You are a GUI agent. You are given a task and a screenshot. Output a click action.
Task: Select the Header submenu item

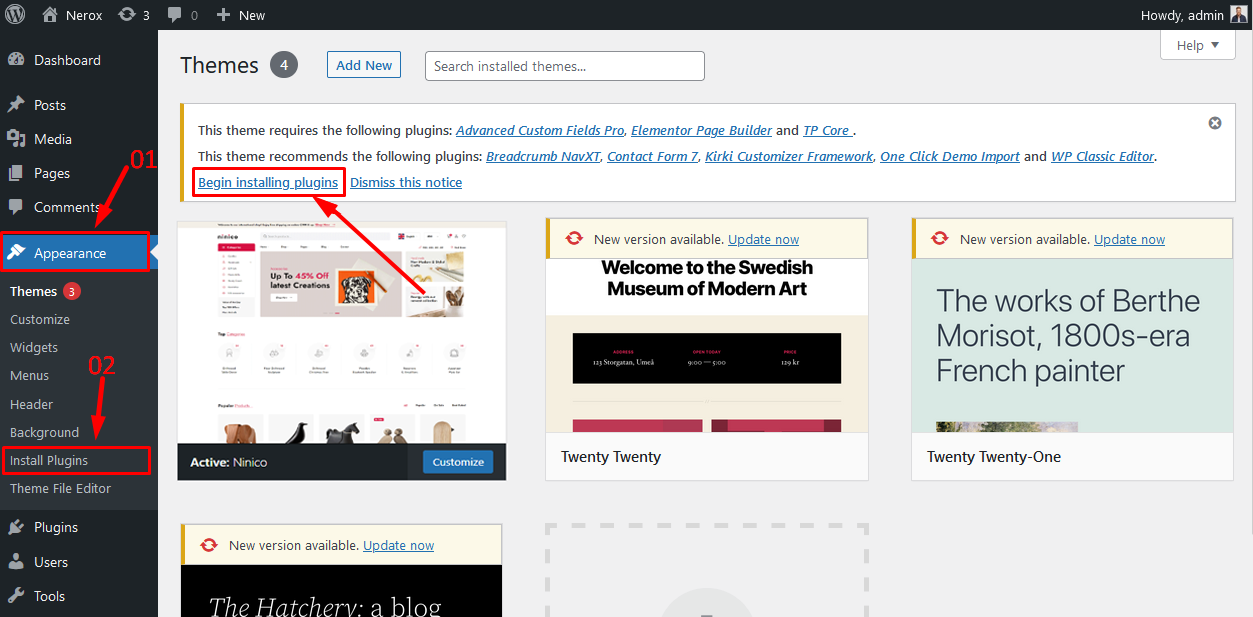tap(31, 404)
